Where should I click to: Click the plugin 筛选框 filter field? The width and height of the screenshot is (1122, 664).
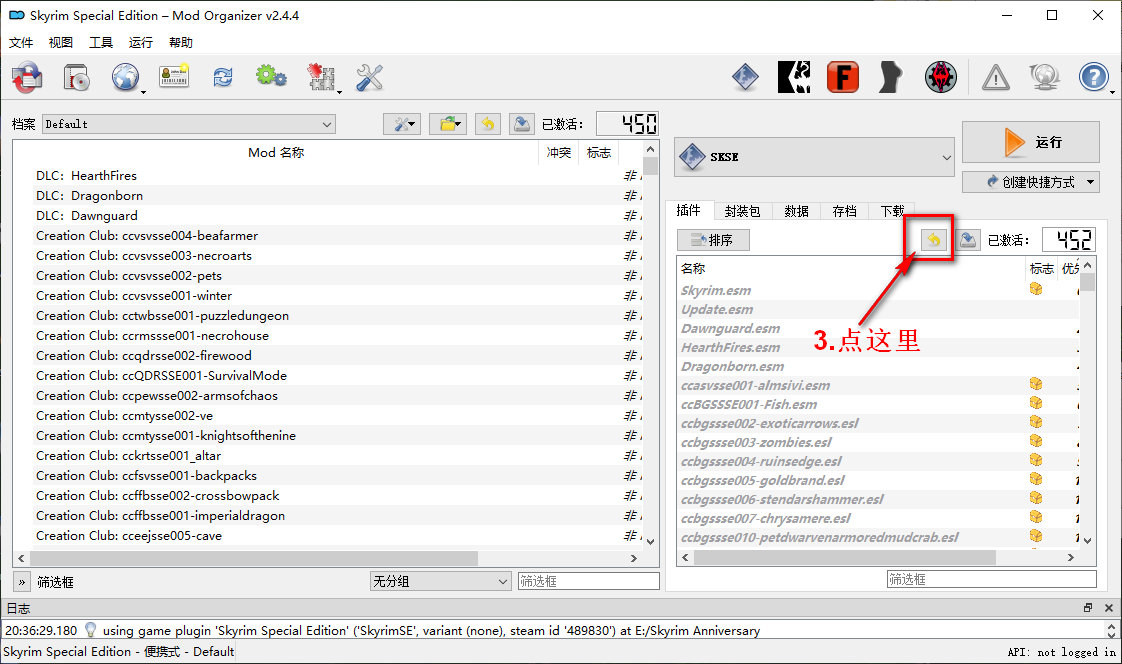click(991, 579)
